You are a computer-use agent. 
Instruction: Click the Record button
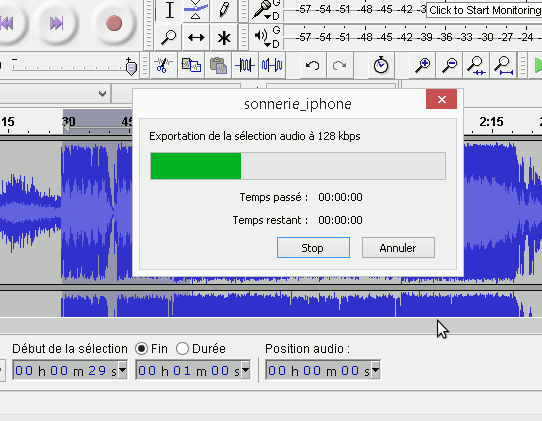pos(114,24)
